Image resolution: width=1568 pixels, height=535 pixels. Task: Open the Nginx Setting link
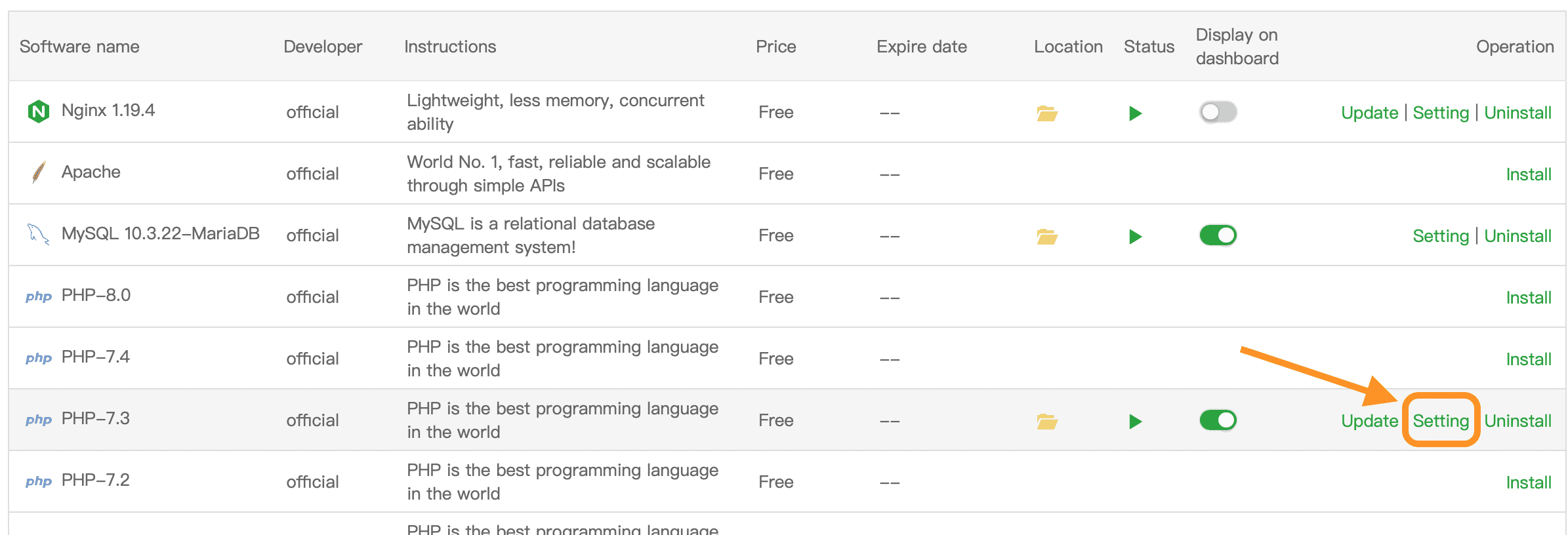click(1440, 113)
